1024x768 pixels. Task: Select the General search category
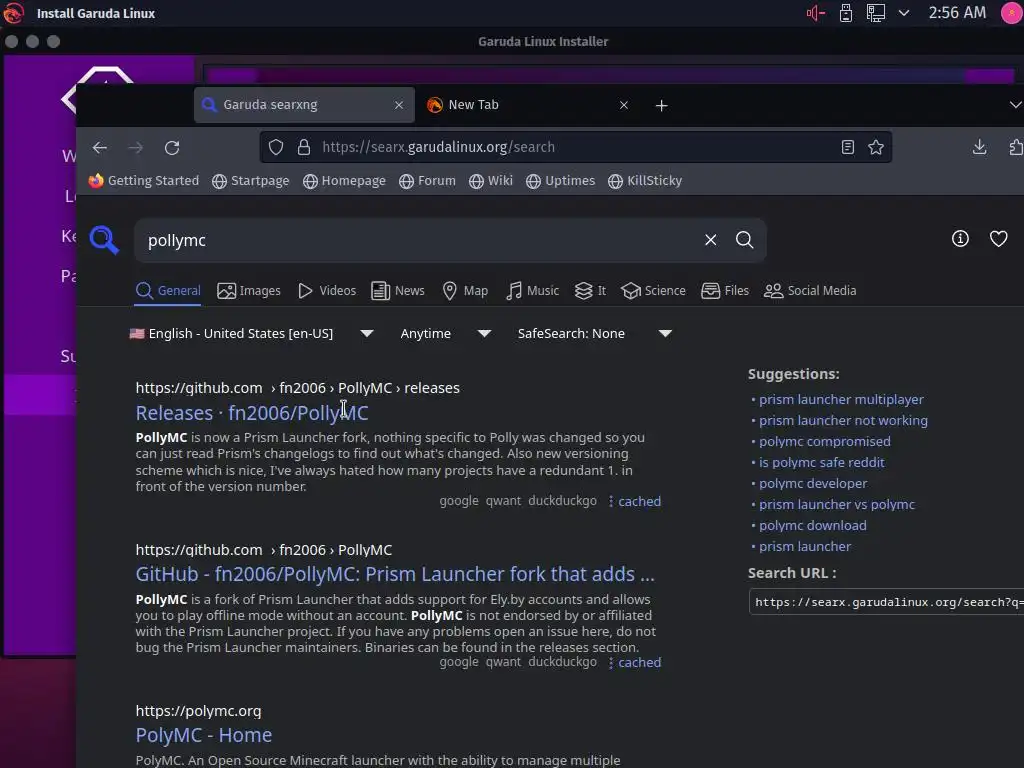(x=168, y=291)
